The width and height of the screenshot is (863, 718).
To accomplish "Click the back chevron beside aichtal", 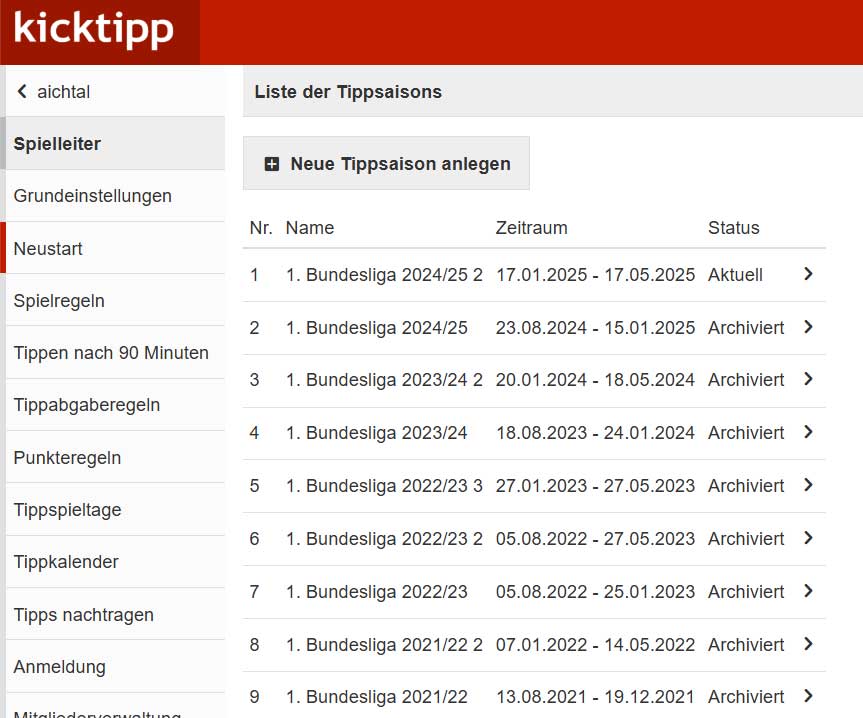I will (x=21, y=91).
